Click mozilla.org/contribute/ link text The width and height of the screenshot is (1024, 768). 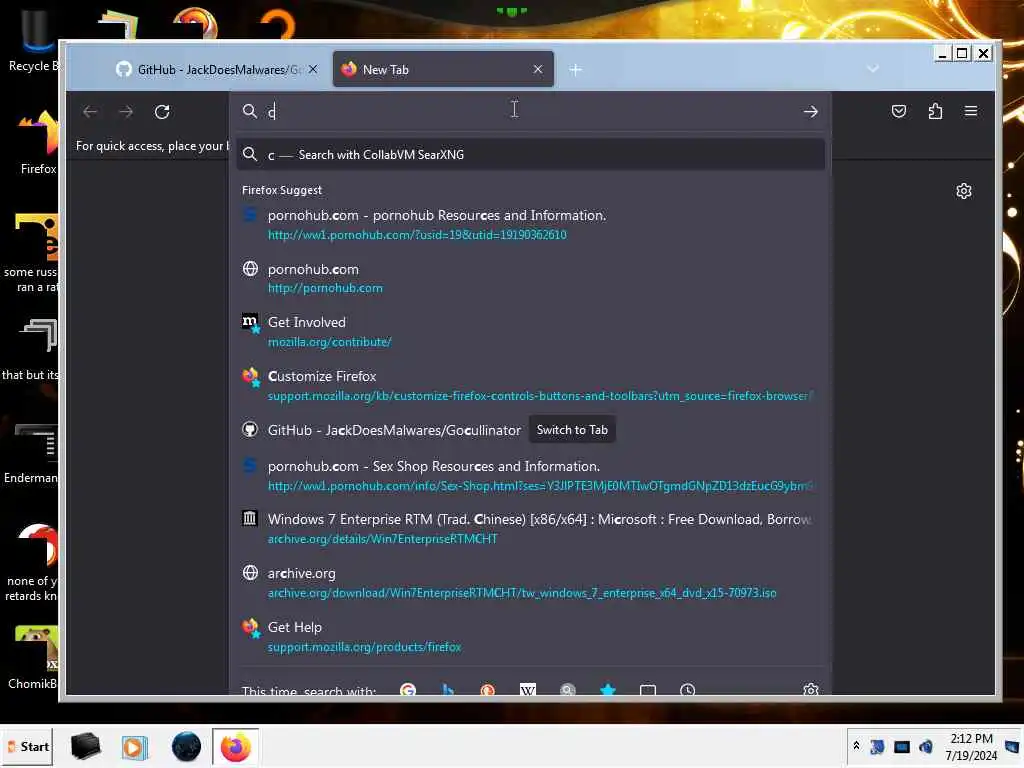329,342
